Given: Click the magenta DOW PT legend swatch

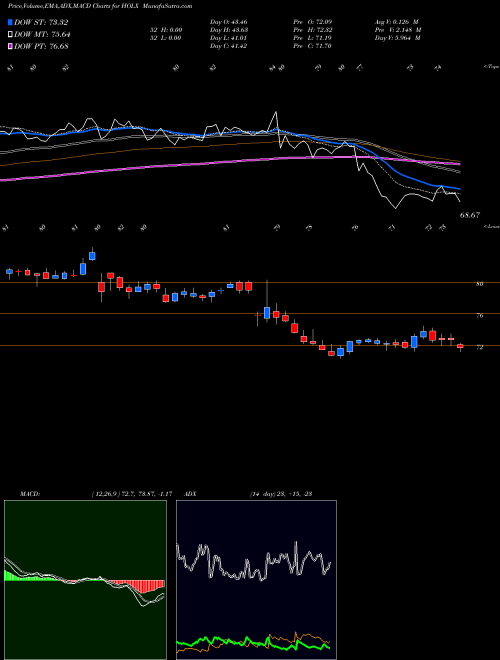Looking at the screenshot, I should coord(11,46).
